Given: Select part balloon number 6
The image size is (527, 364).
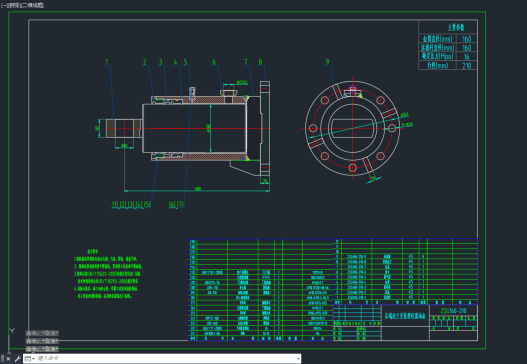Looking at the screenshot, I should (x=214, y=62).
